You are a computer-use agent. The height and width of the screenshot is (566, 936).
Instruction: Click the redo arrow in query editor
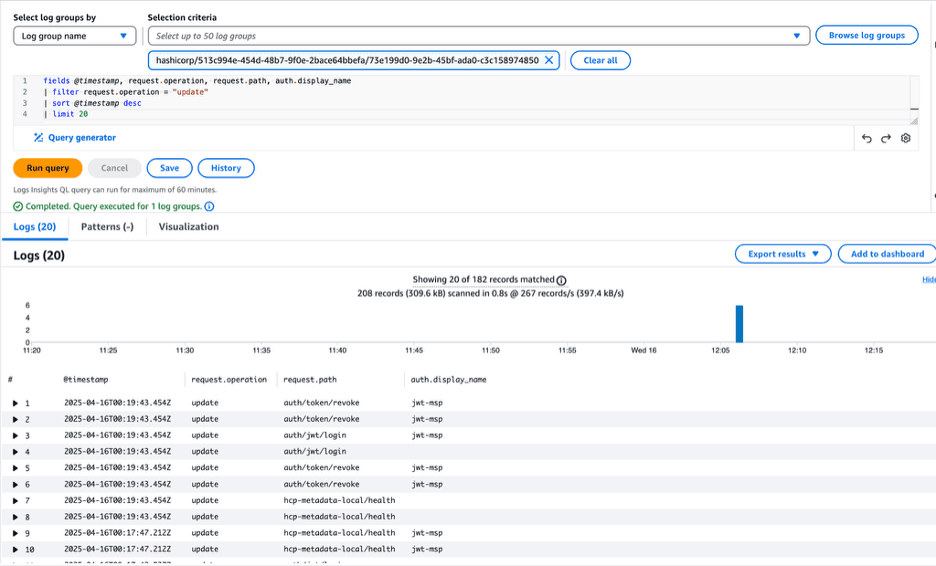886,138
